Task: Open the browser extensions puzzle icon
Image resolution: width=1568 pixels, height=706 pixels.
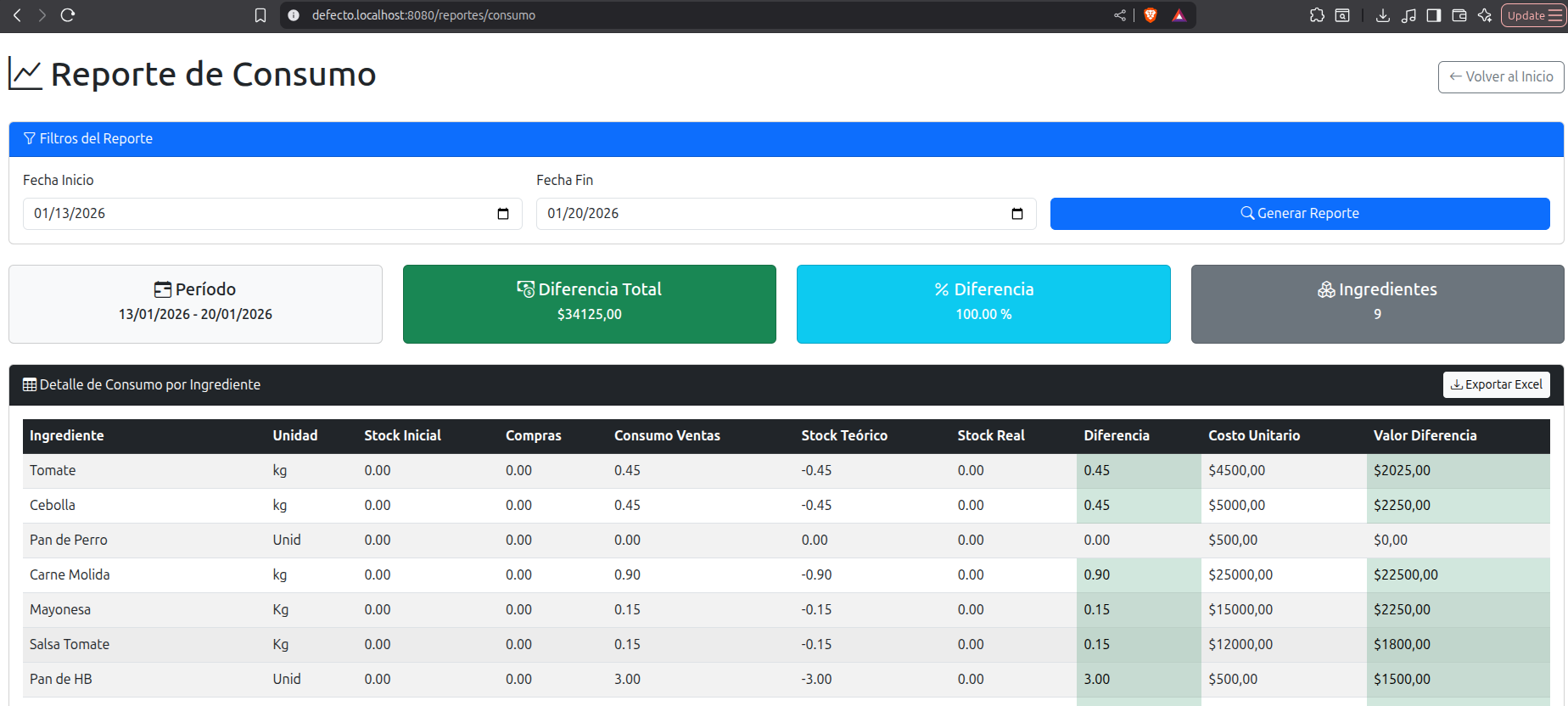Action: (x=1317, y=15)
